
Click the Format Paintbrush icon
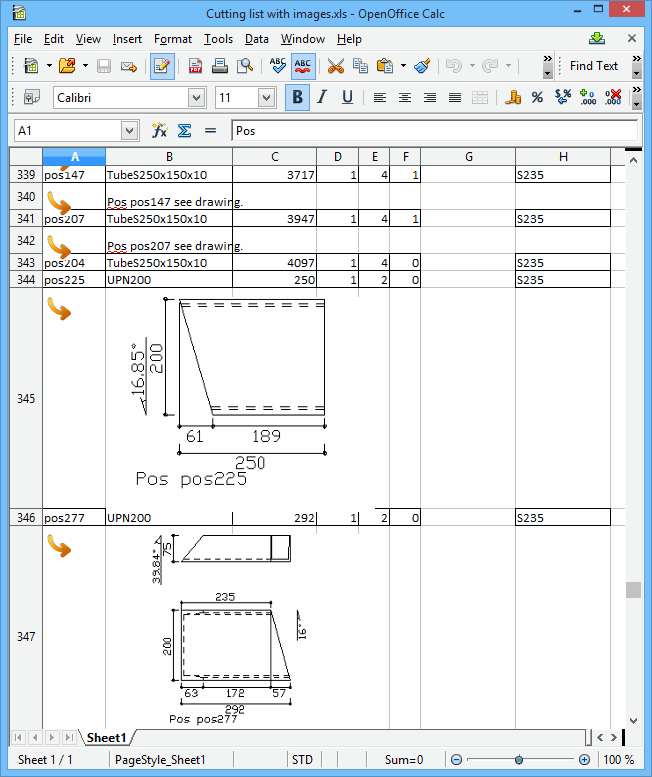point(422,66)
